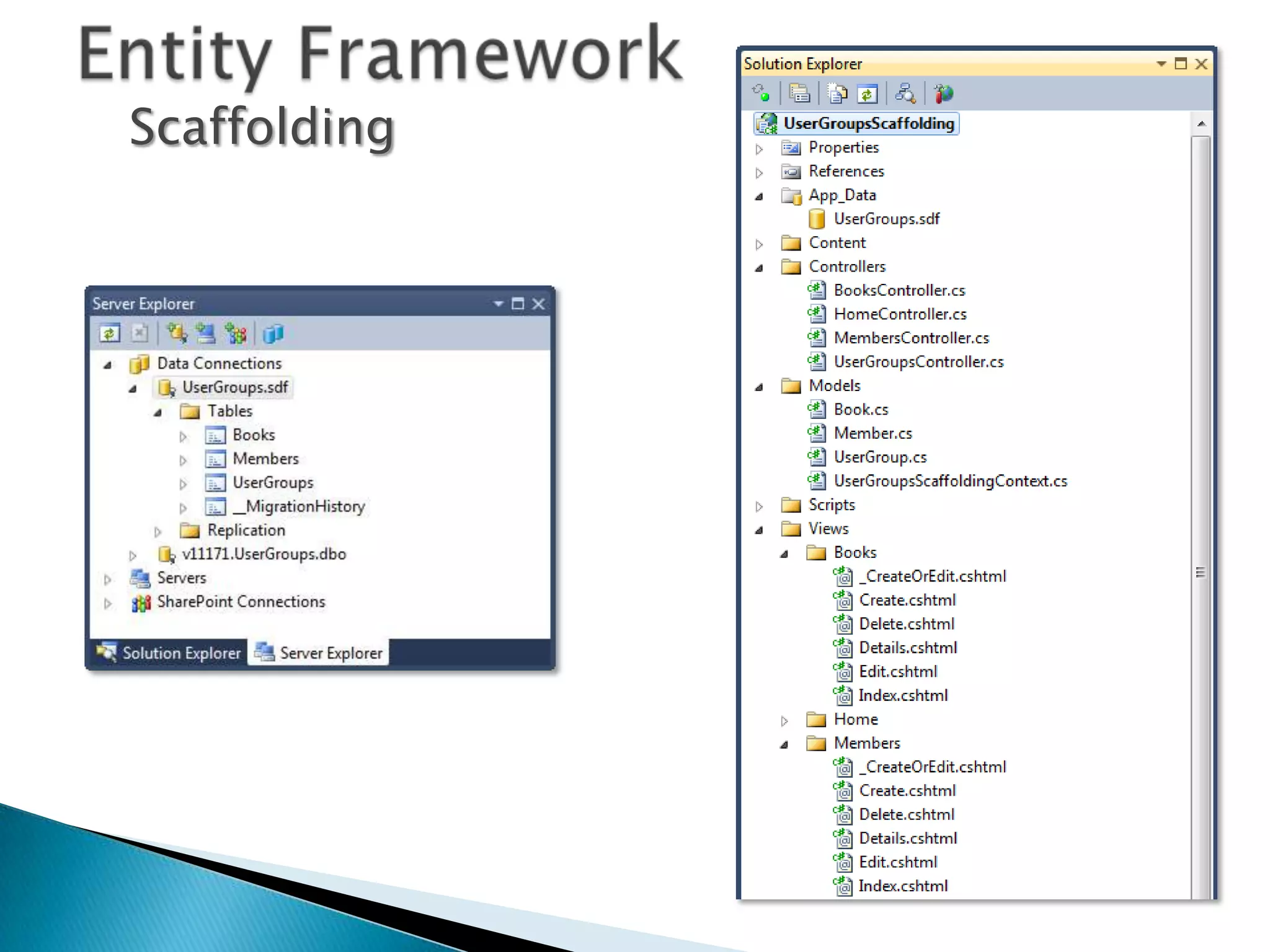The height and width of the screenshot is (952, 1270).
Task: Click Refresh icon in Solution Explorer toolbar
Action: coord(867,94)
